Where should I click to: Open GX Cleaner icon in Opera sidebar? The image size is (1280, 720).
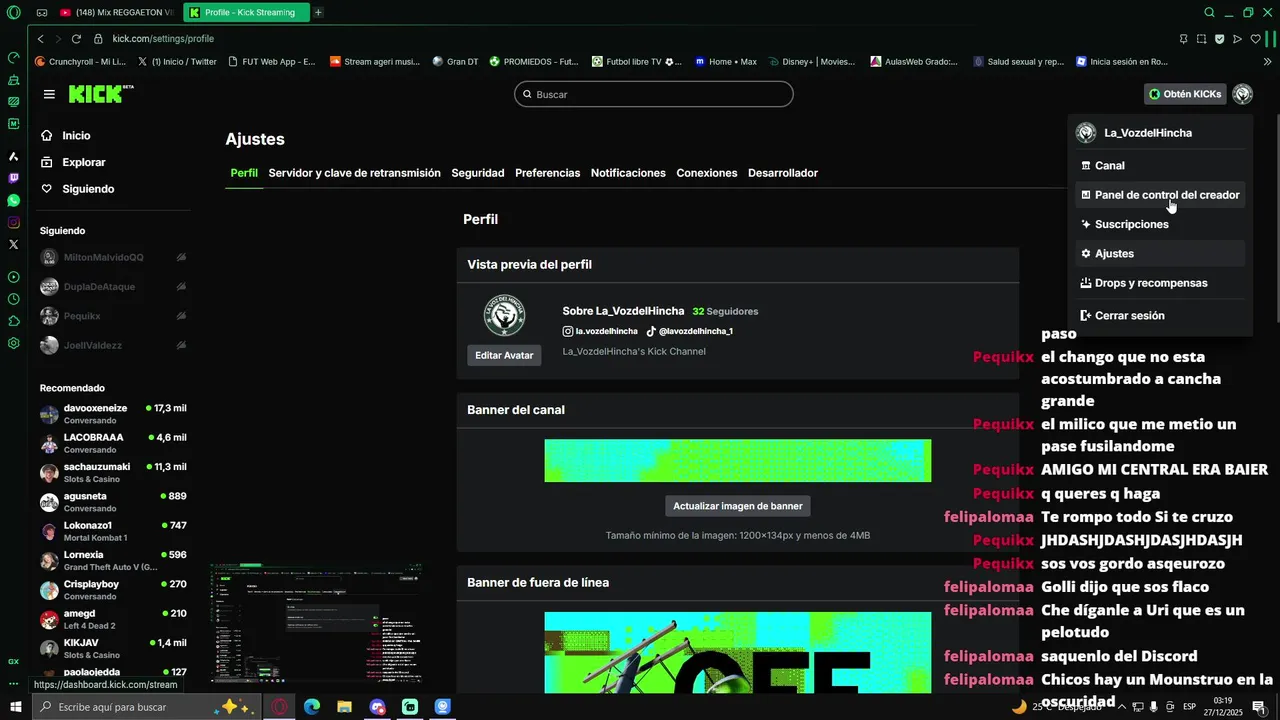tap(14, 79)
